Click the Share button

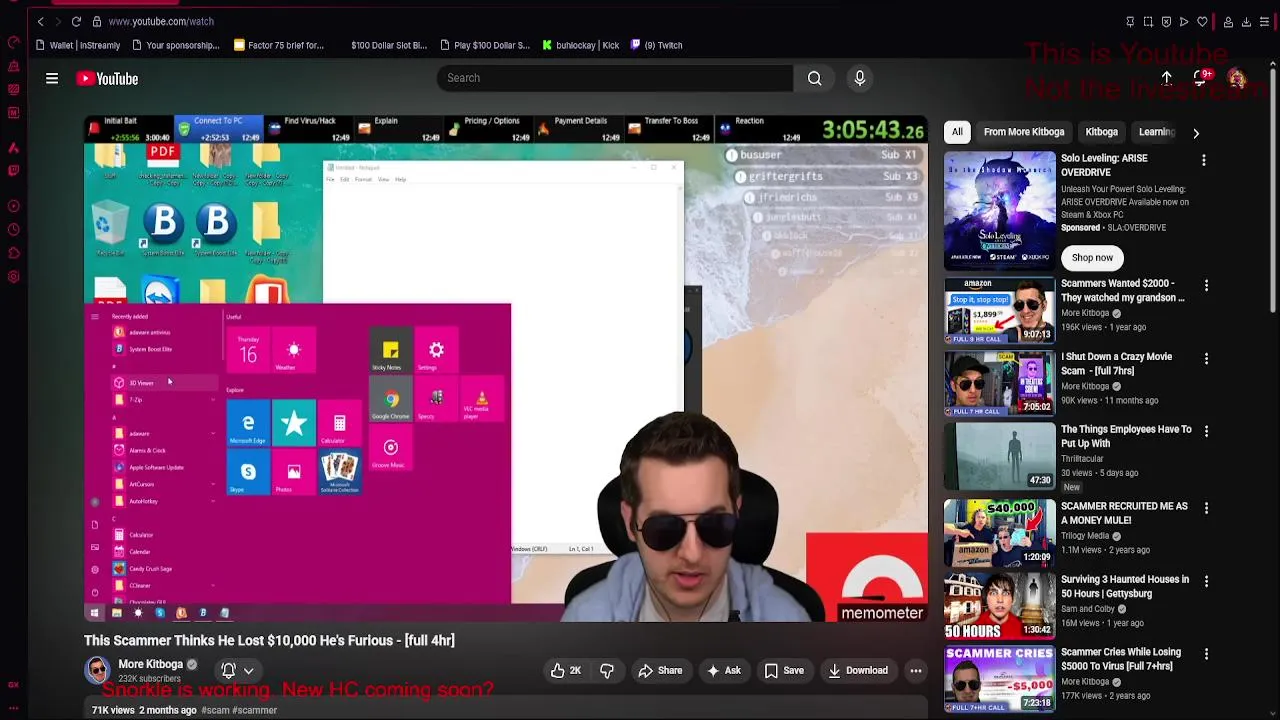(660, 671)
